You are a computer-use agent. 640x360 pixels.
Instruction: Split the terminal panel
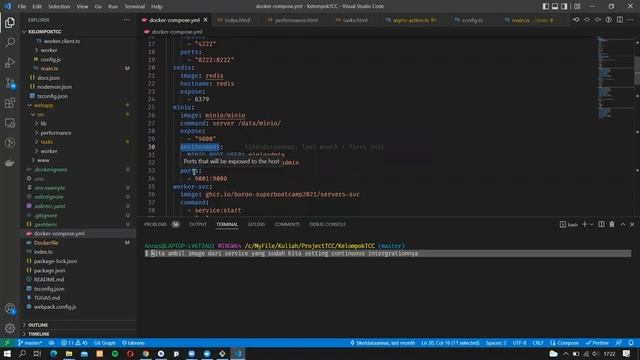point(601,224)
